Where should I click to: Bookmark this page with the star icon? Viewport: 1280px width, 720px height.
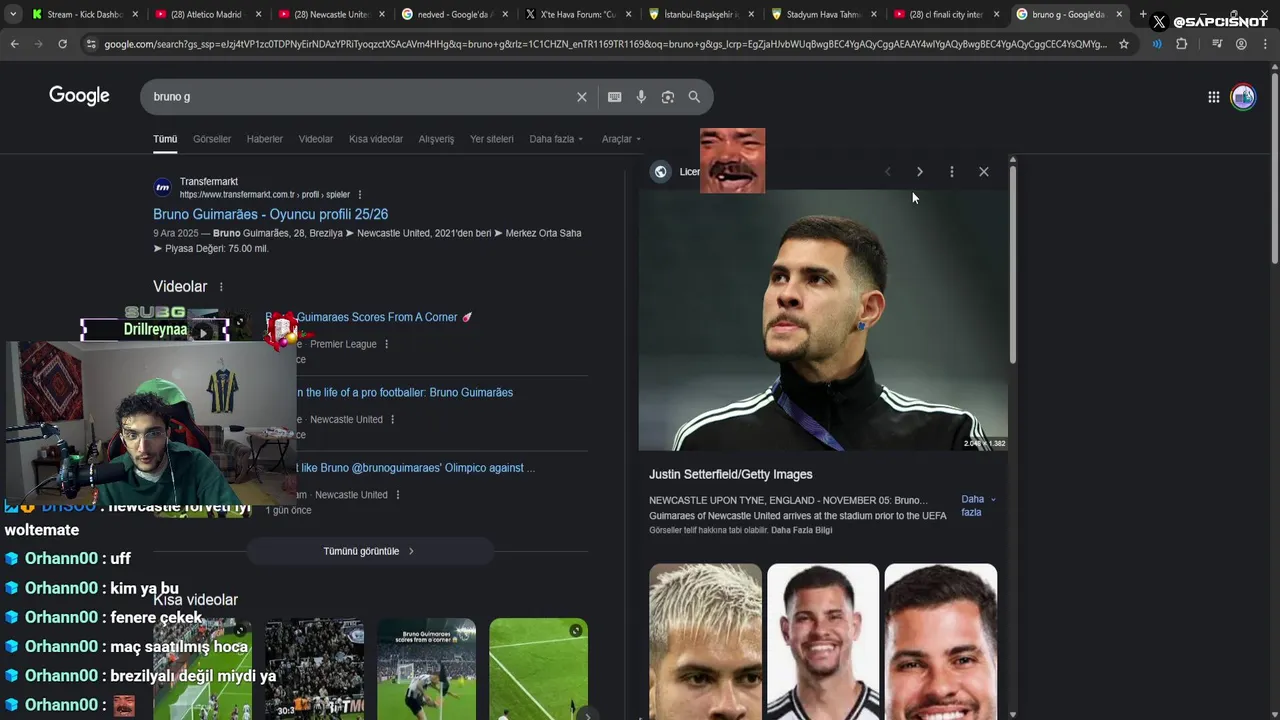pos(1124,44)
